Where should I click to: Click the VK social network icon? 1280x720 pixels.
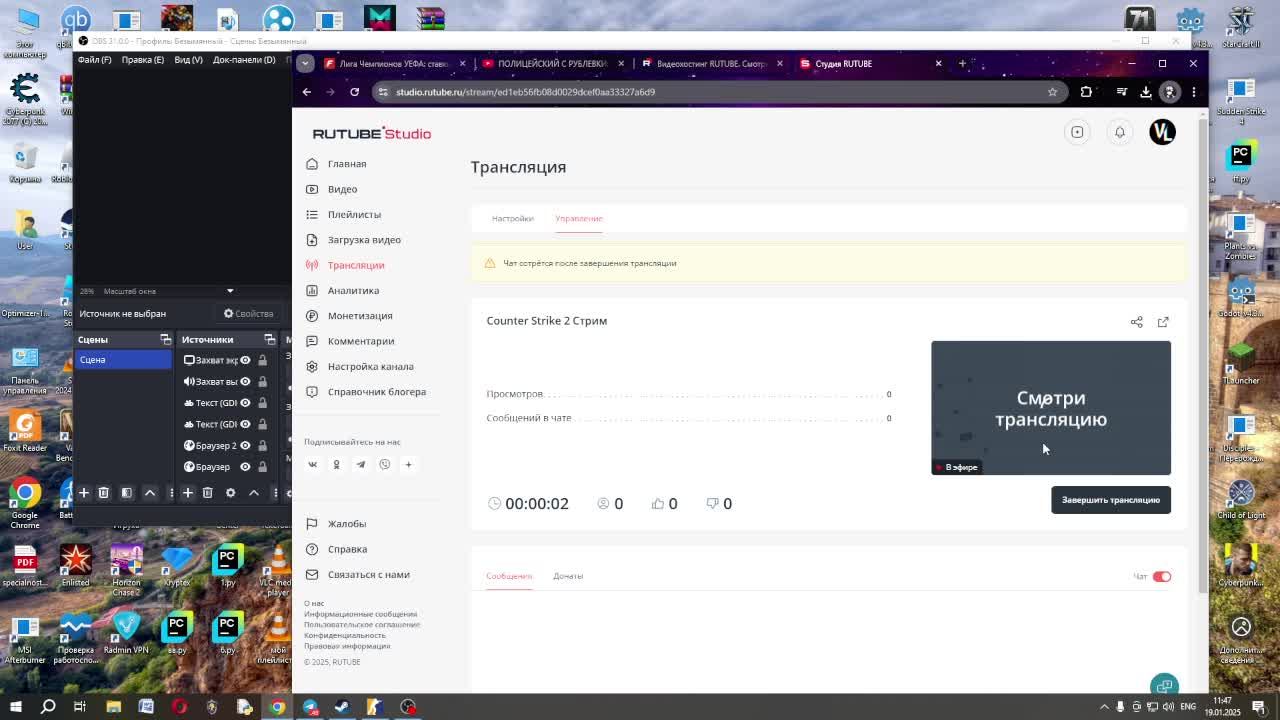(312, 464)
